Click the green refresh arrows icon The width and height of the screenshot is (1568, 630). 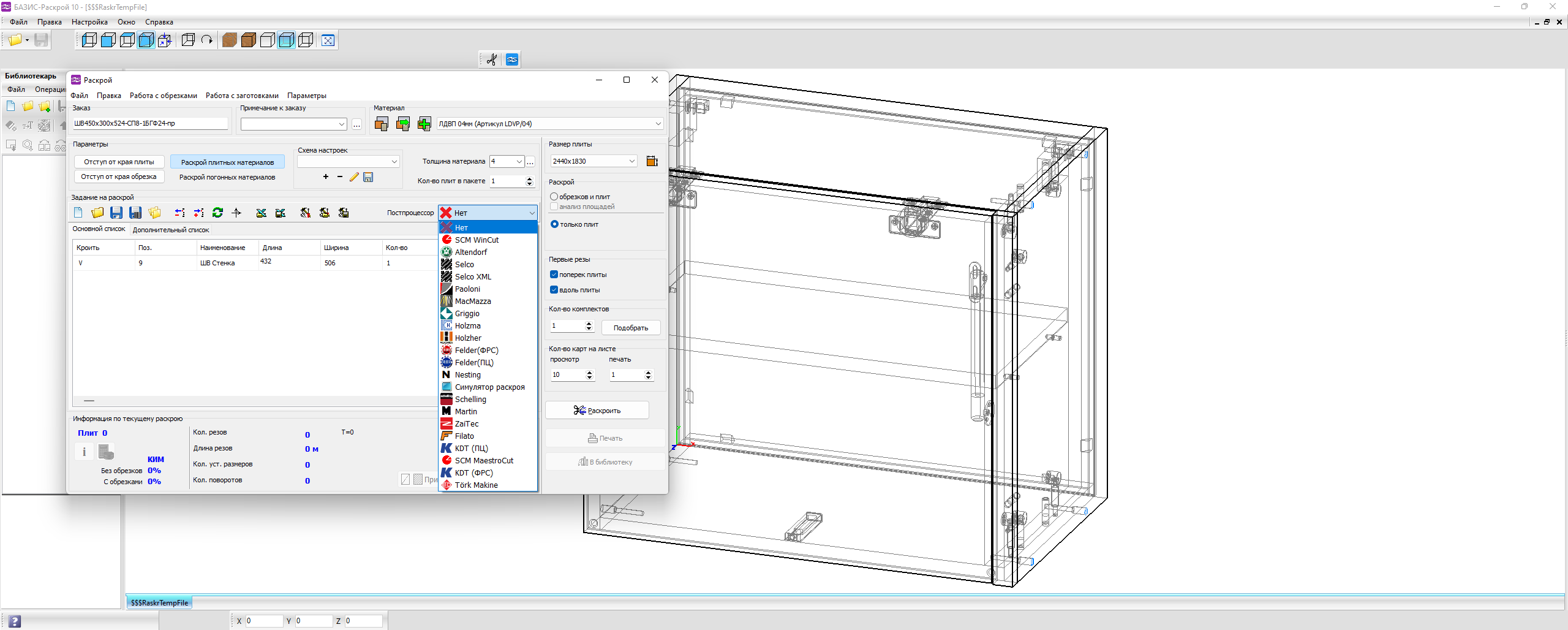pos(217,213)
